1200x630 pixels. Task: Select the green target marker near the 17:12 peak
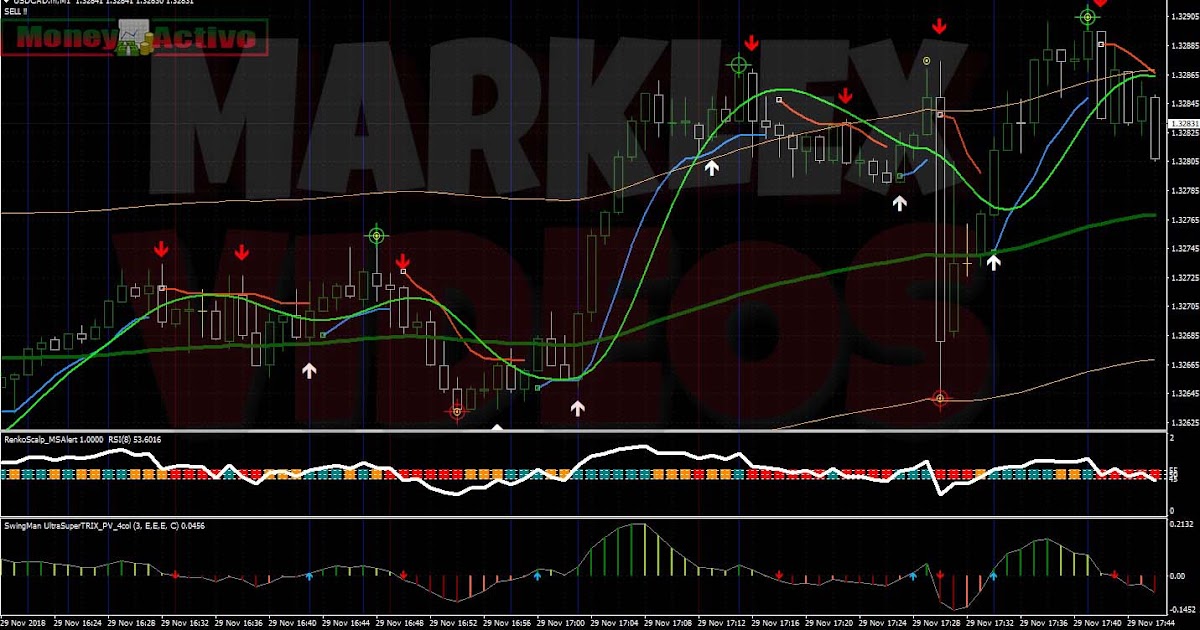pos(739,66)
